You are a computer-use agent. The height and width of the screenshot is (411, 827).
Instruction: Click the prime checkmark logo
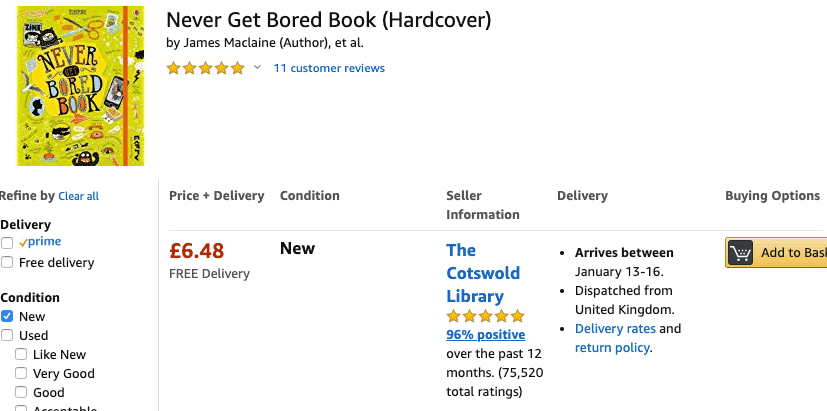click(x=40, y=242)
